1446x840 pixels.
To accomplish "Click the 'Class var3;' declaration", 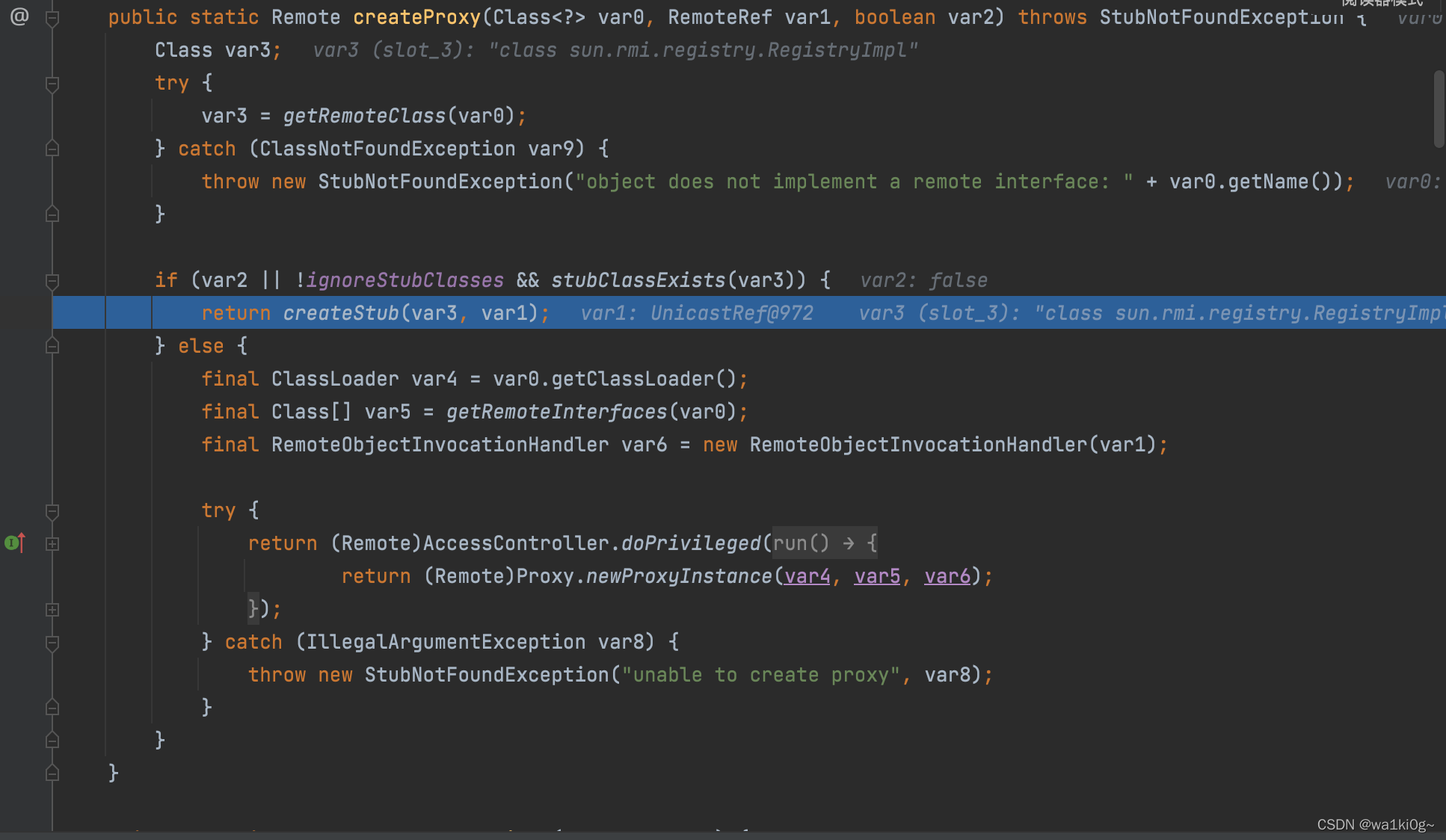I will click(218, 50).
